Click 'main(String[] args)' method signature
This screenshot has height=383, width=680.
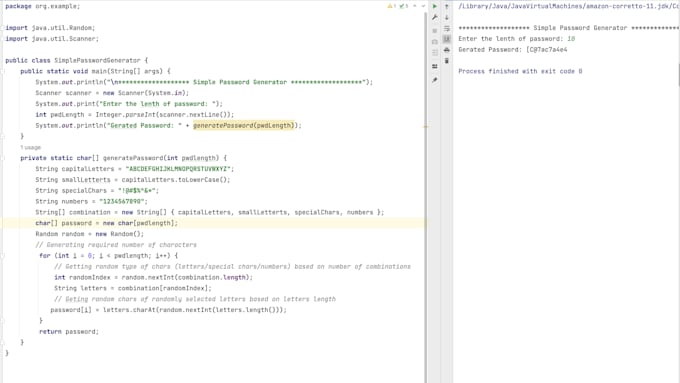(x=131, y=71)
